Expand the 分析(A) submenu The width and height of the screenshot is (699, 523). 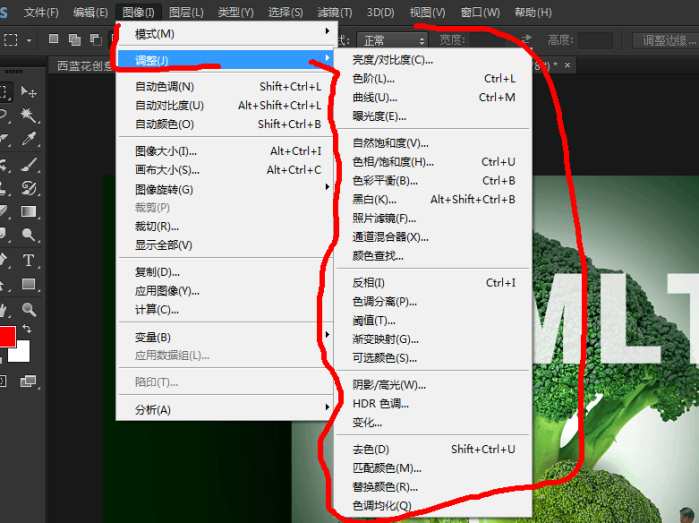227,409
